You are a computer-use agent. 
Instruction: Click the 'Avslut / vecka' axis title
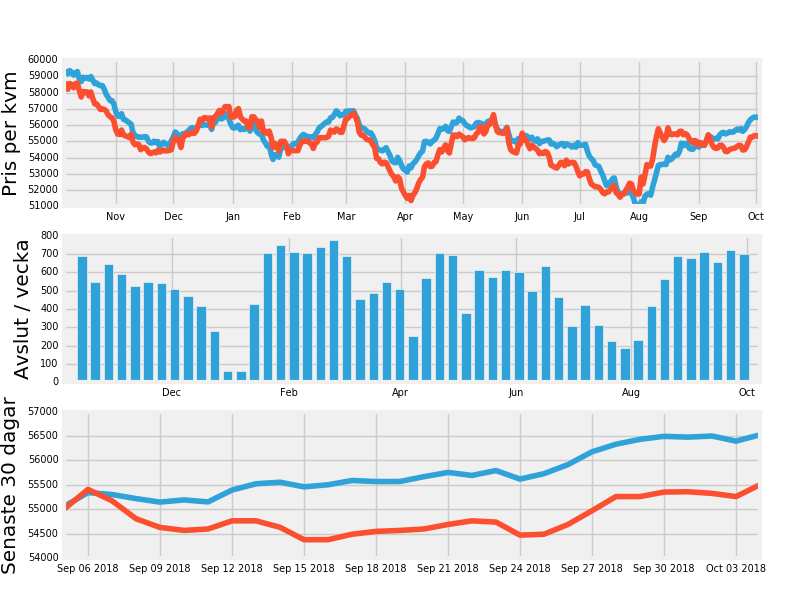(x=22, y=309)
